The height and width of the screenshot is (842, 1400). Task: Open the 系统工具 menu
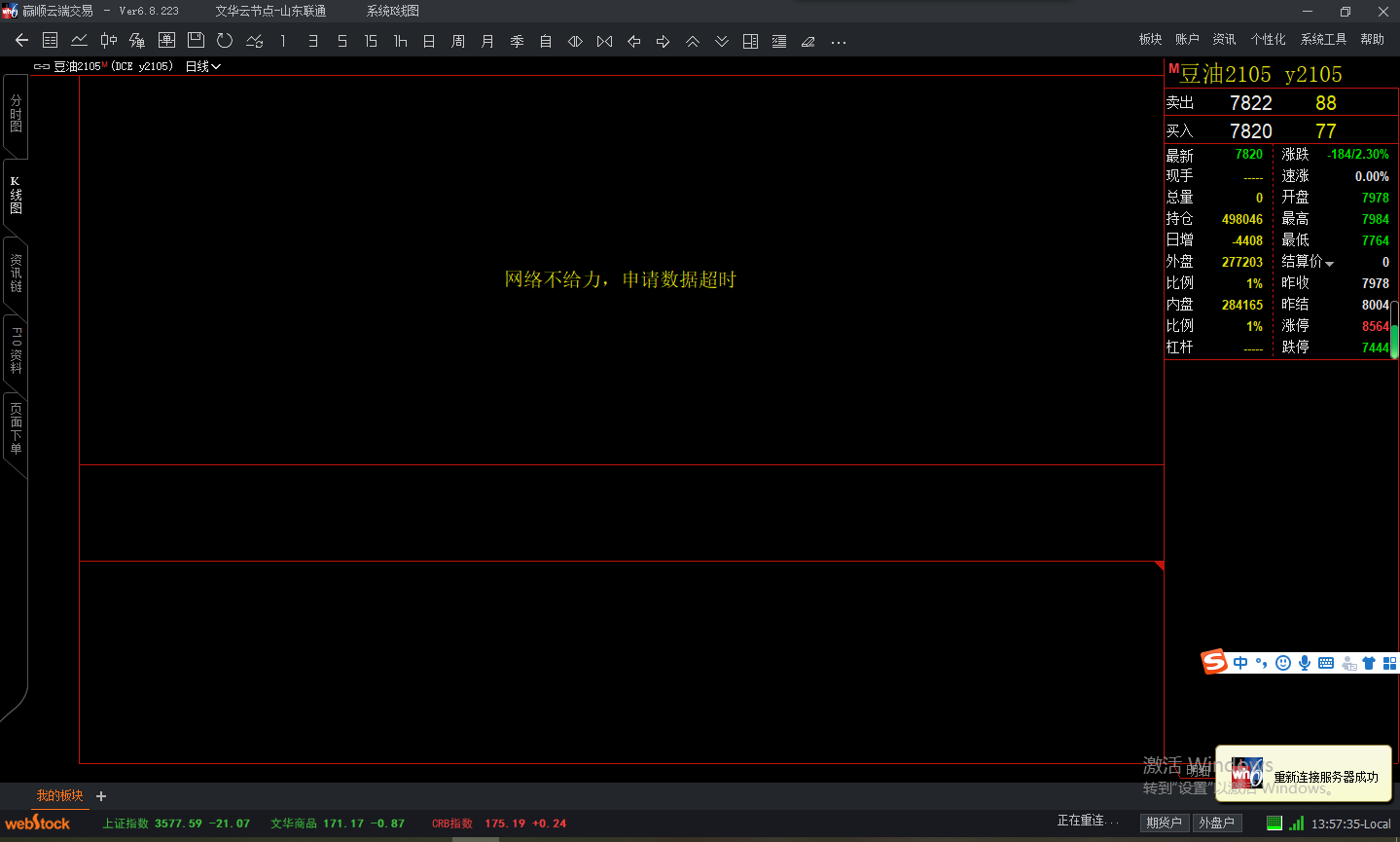(1323, 39)
